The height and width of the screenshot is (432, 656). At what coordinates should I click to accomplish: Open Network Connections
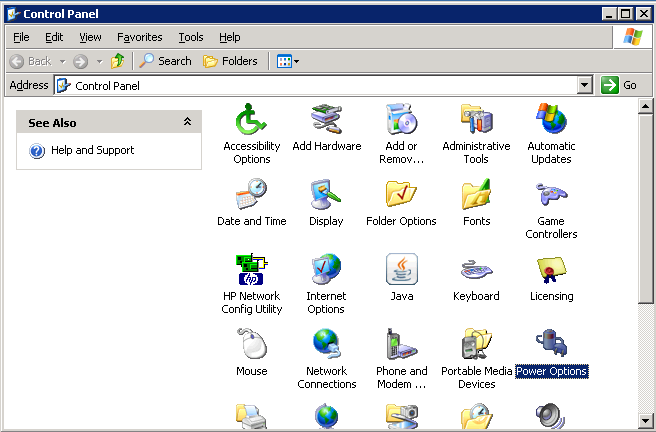click(x=326, y=347)
